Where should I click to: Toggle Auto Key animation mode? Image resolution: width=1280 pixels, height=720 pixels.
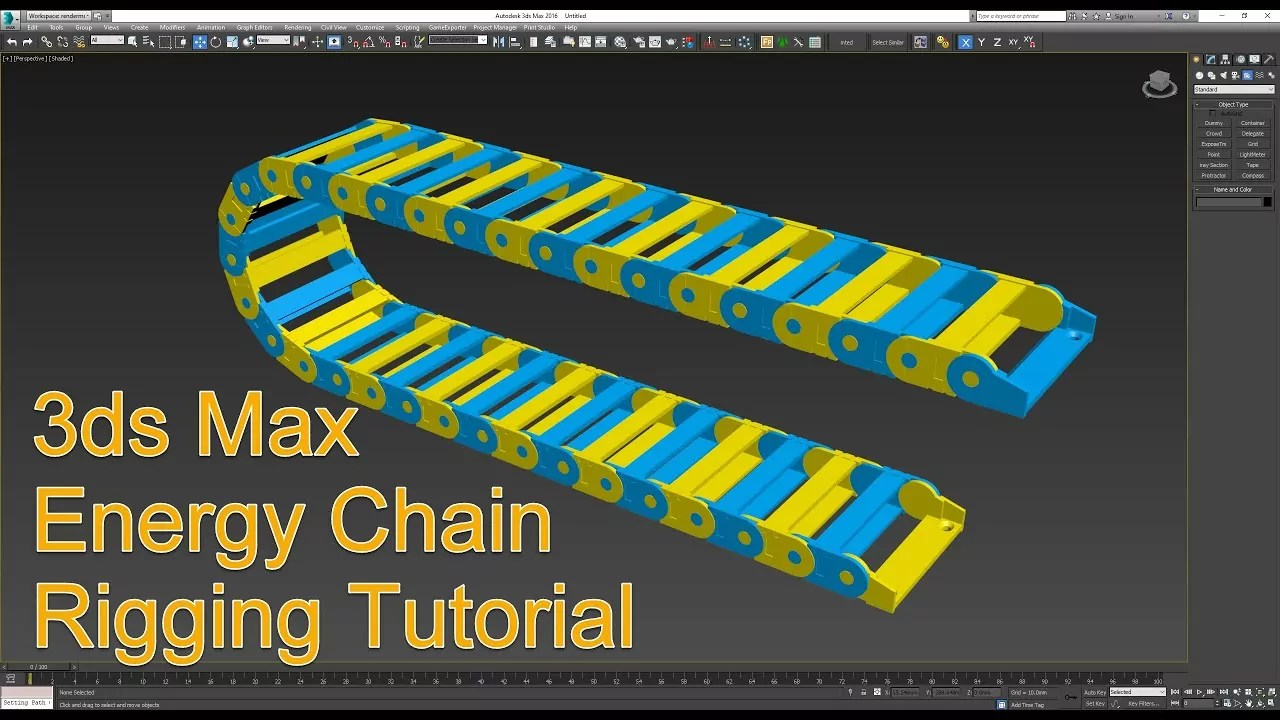(1095, 692)
